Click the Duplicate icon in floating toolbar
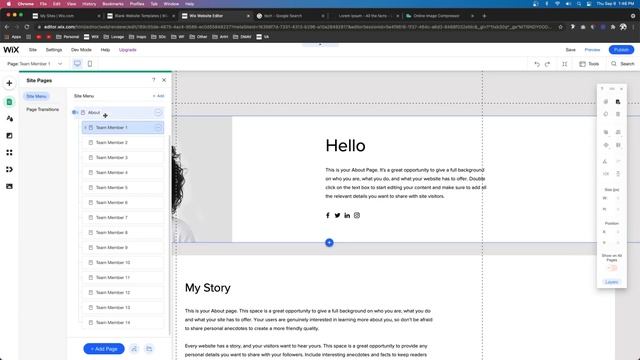Image resolution: width=640 pixels, height=360 pixels. [x=606, y=114]
